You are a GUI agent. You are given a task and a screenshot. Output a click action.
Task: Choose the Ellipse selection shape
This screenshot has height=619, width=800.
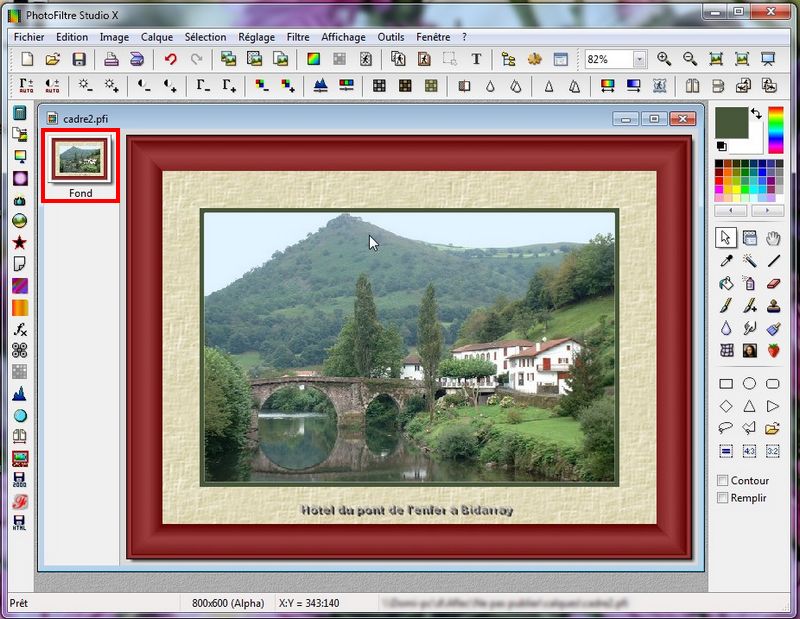point(749,384)
